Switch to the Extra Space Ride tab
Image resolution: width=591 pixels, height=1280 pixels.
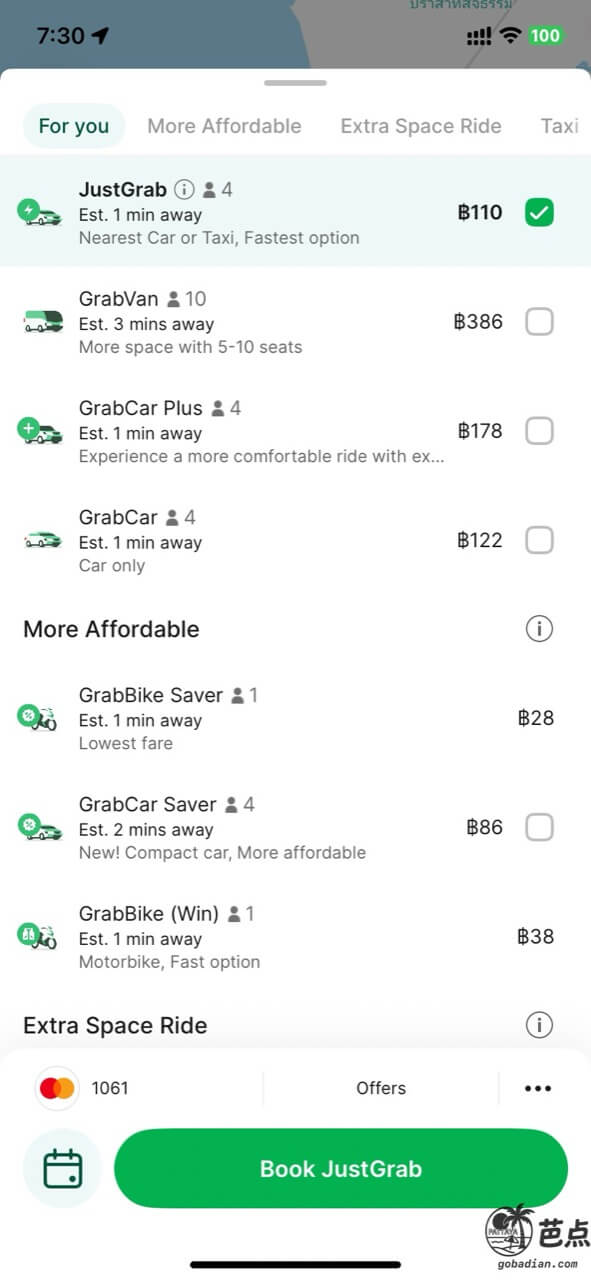click(421, 126)
